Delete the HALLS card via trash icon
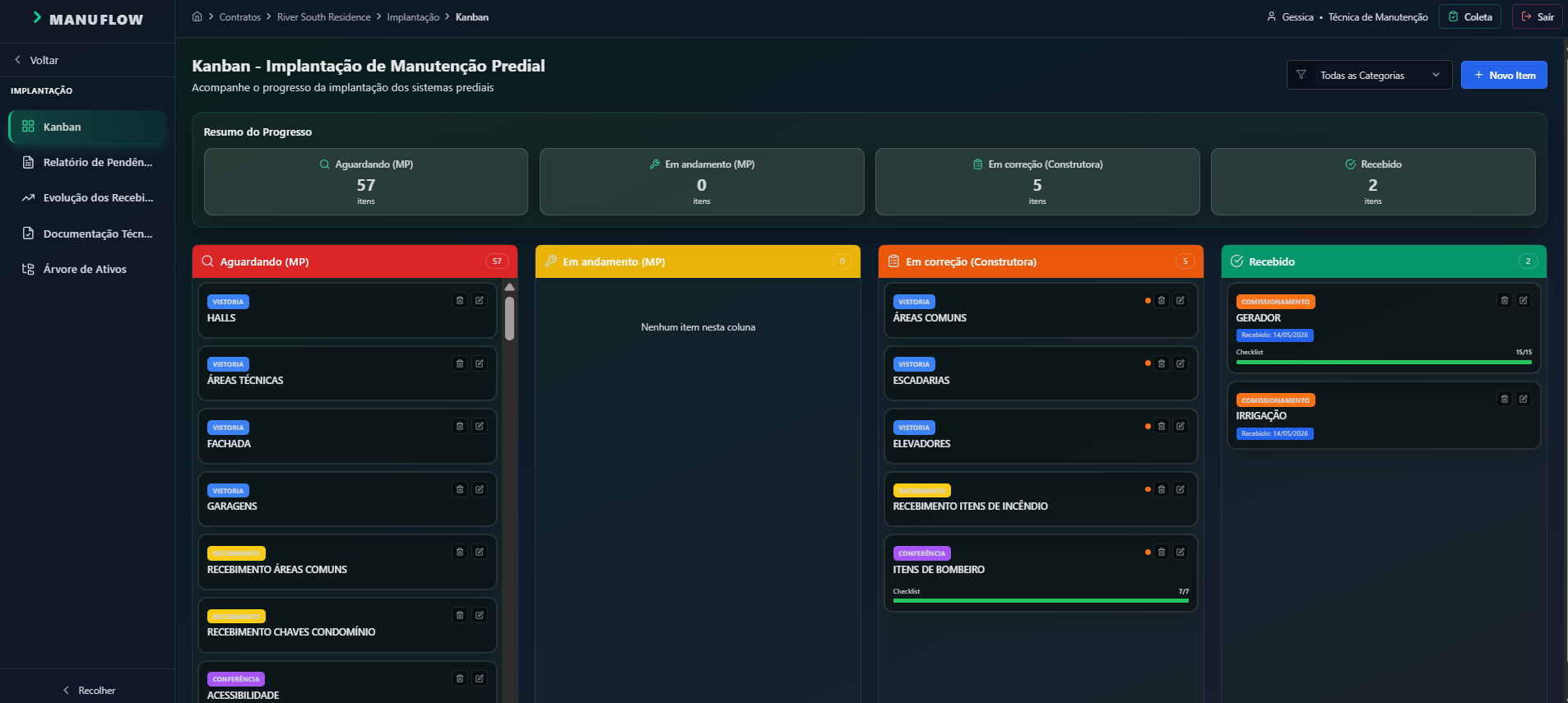 460,300
